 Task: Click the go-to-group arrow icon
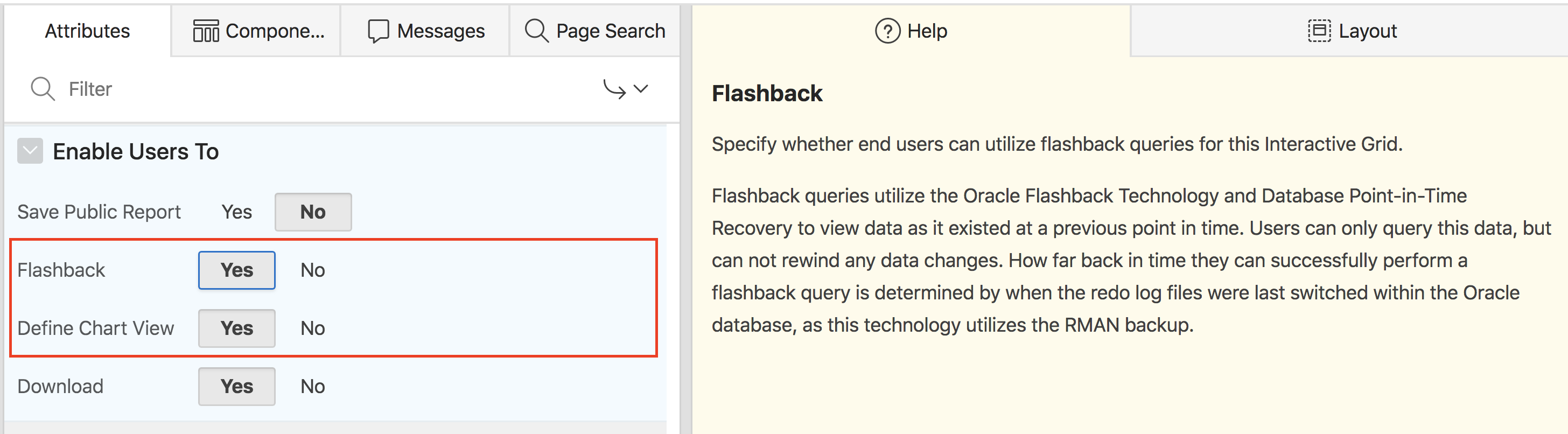point(614,89)
